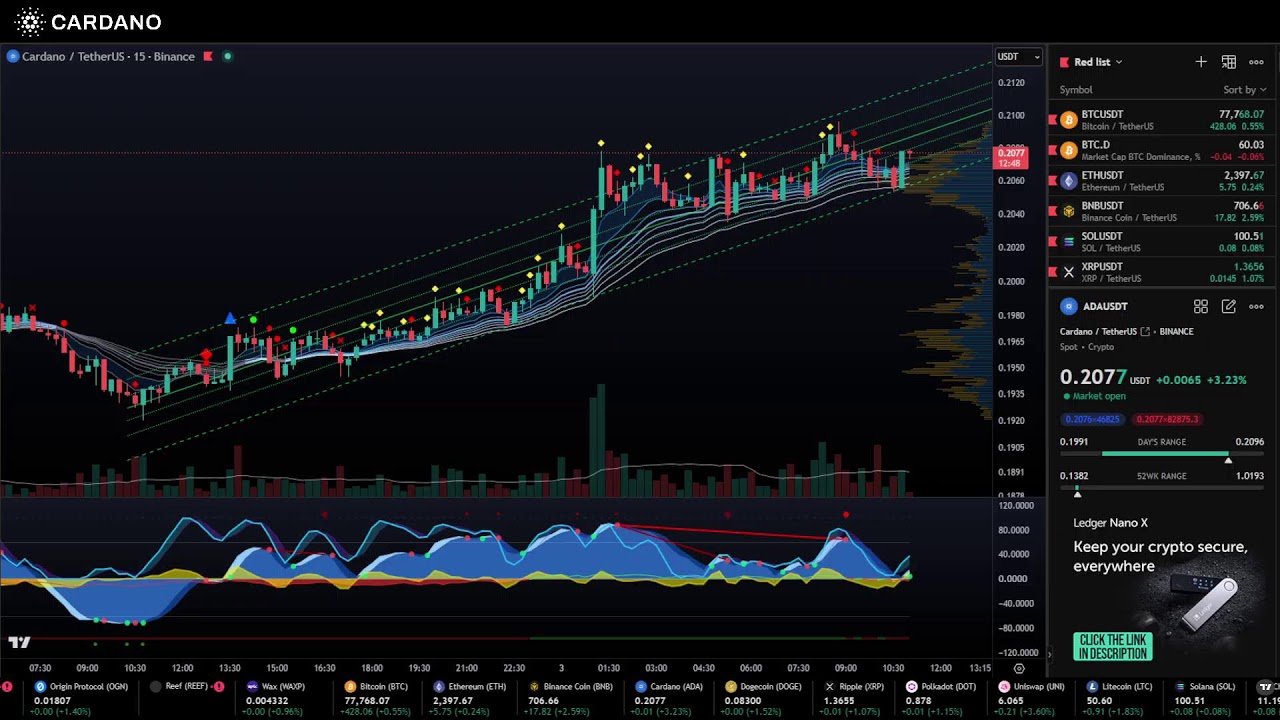This screenshot has width=1280, height=720.
Task: Click the red diamond marker on chart
Action: click(206, 355)
